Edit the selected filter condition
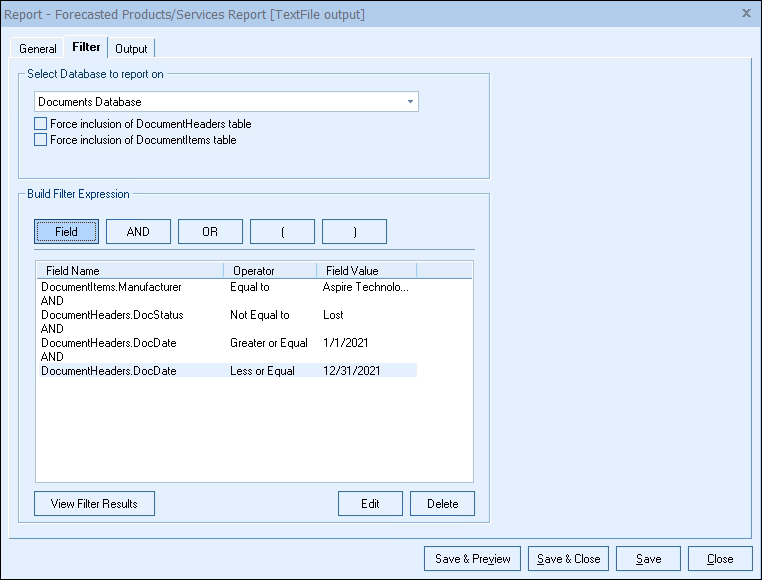Screen dimensions: 762x580 coord(370,503)
